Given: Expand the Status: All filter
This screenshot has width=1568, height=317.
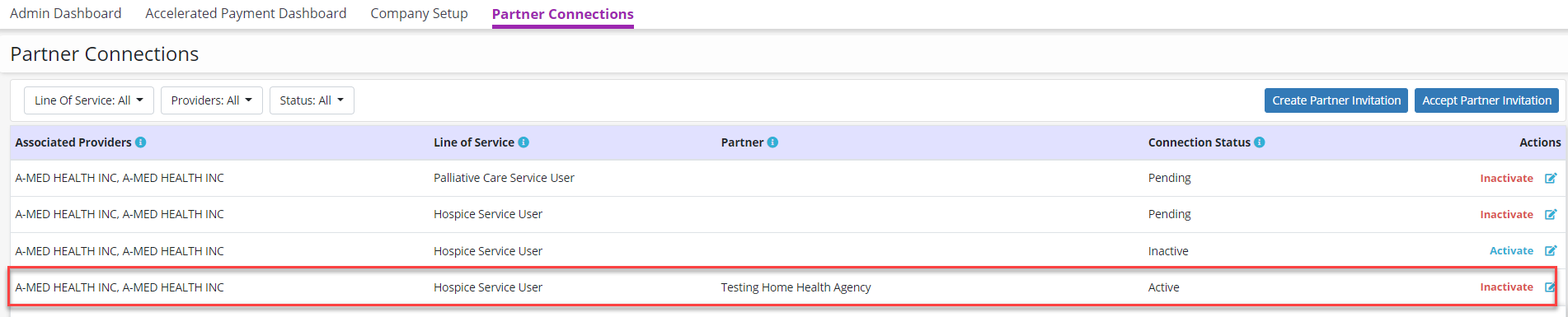Looking at the screenshot, I should 312,100.
